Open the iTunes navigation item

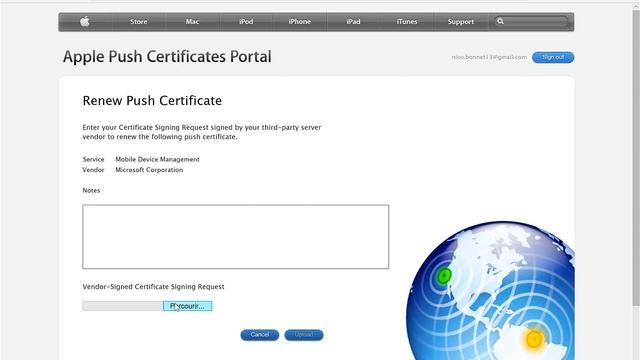click(x=407, y=22)
